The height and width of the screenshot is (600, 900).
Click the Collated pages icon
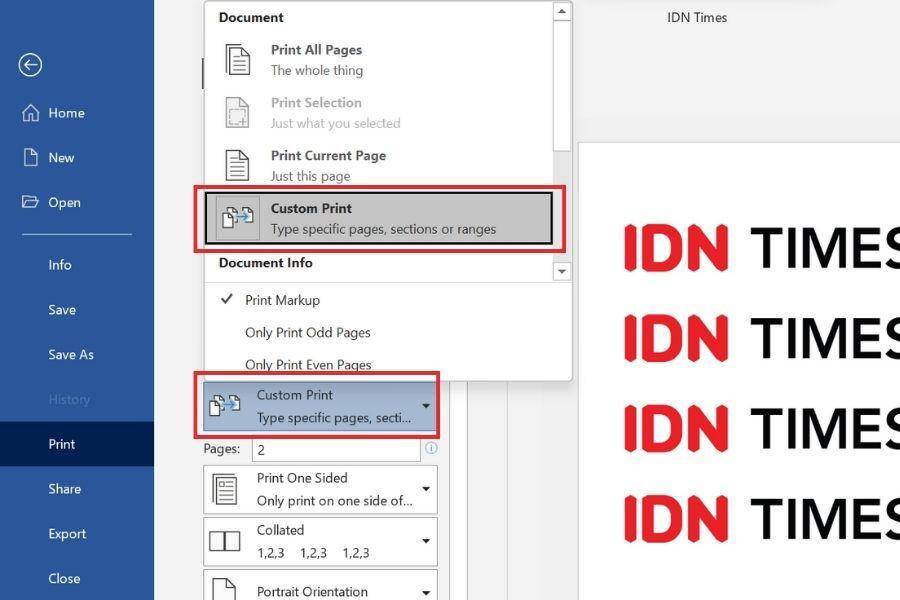[x=224, y=541]
